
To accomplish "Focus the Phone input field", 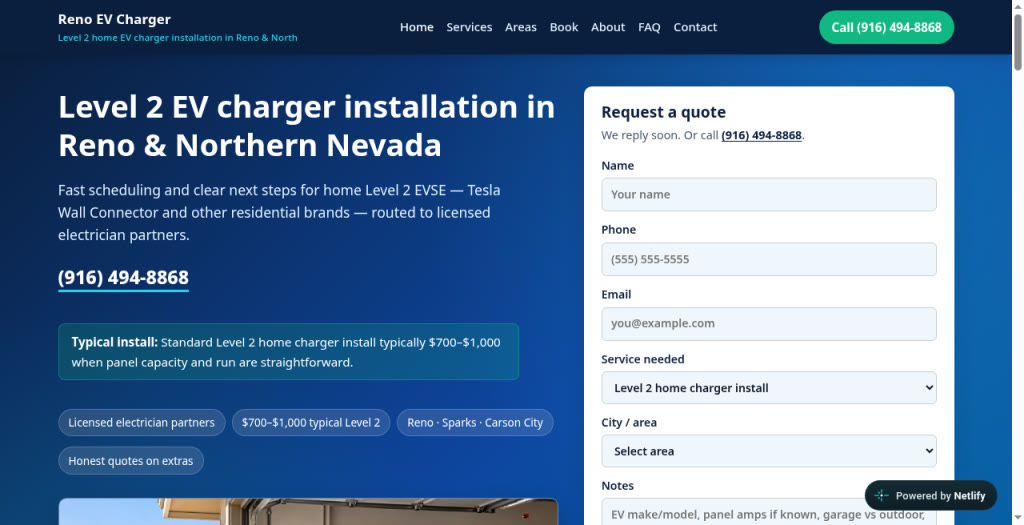I will pyautogui.click(x=769, y=259).
